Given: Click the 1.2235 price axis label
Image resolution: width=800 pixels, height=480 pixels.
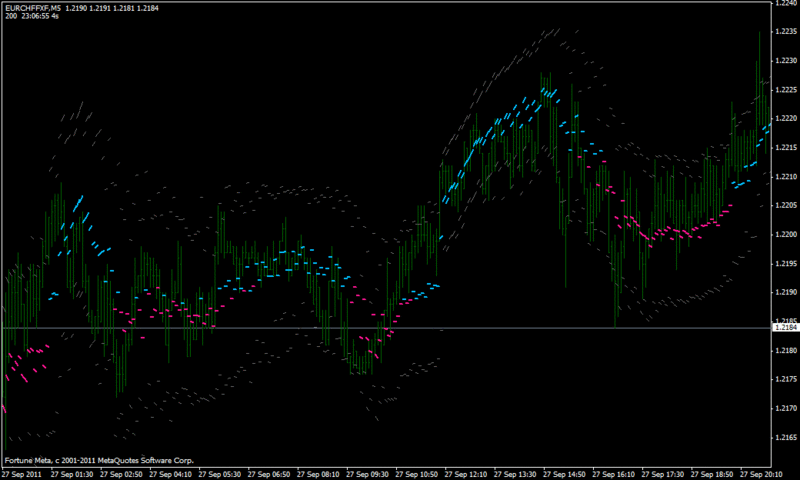Looking at the screenshot, I should pyautogui.click(x=786, y=31).
